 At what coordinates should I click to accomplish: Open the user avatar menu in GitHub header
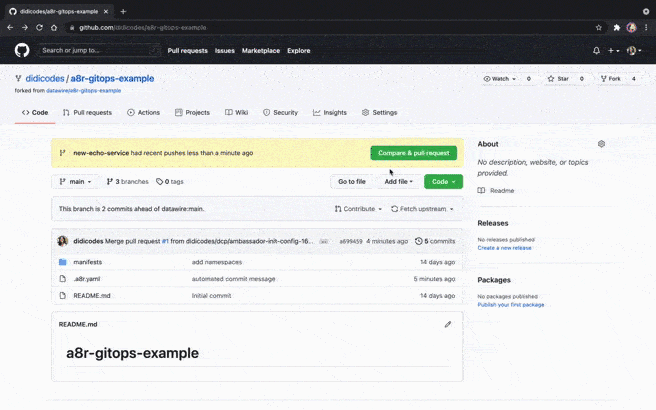pyautogui.click(x=634, y=51)
